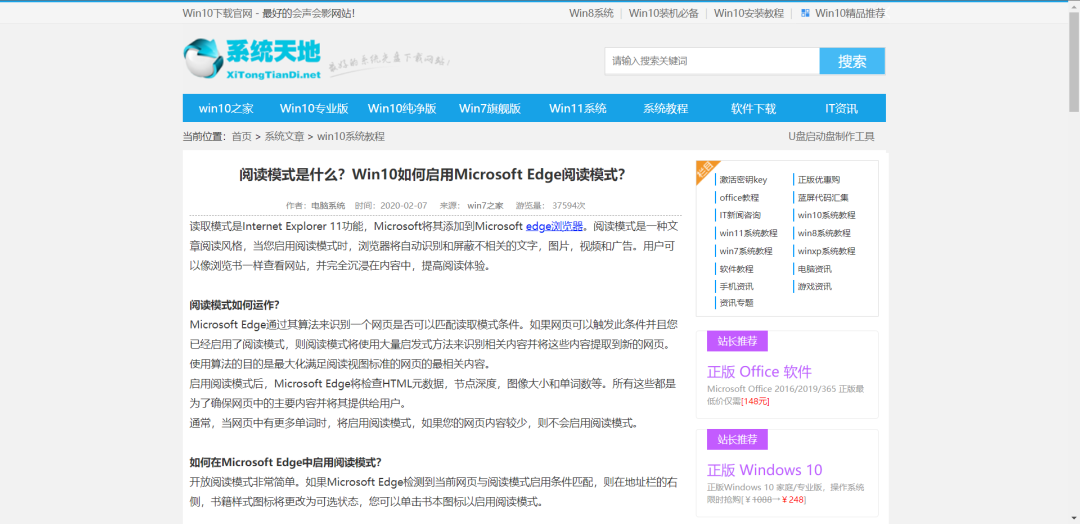Image resolution: width=1080 pixels, height=524 pixels.
Task: Select Win10纯净版 in navigation bar
Action: coord(402,108)
